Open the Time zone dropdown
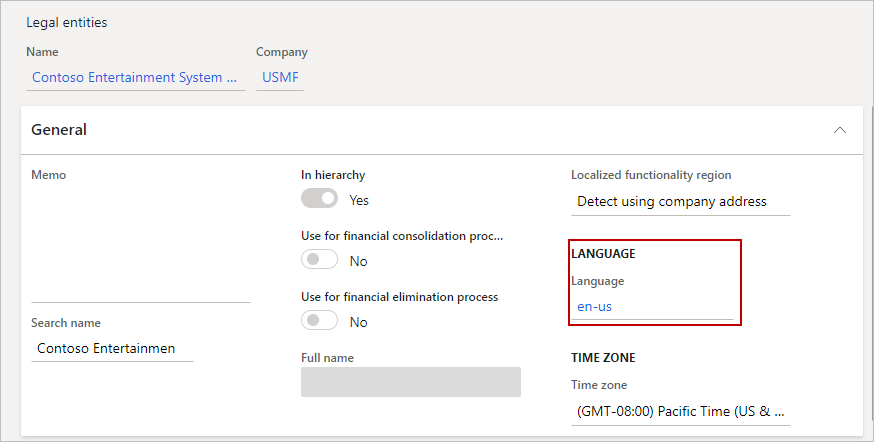This screenshot has height=442, width=874. [x=680, y=411]
